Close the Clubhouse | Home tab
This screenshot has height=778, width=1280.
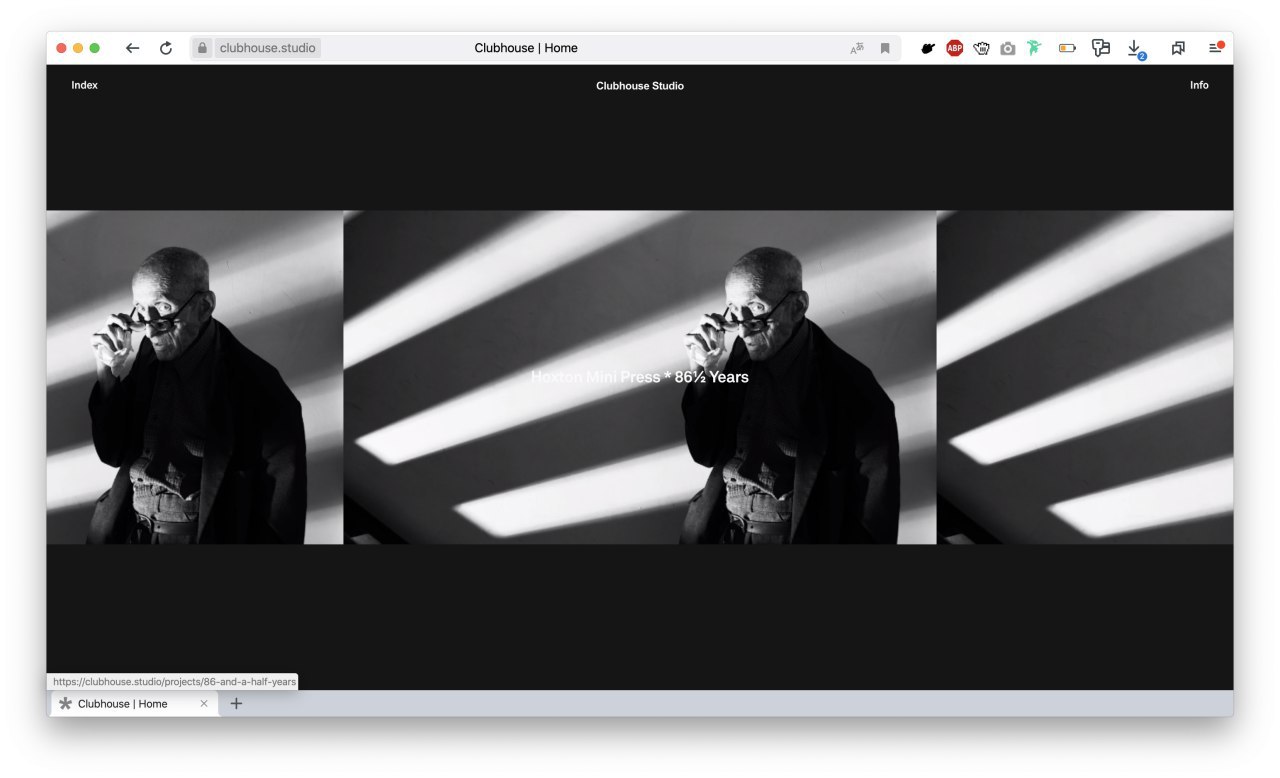click(x=204, y=704)
